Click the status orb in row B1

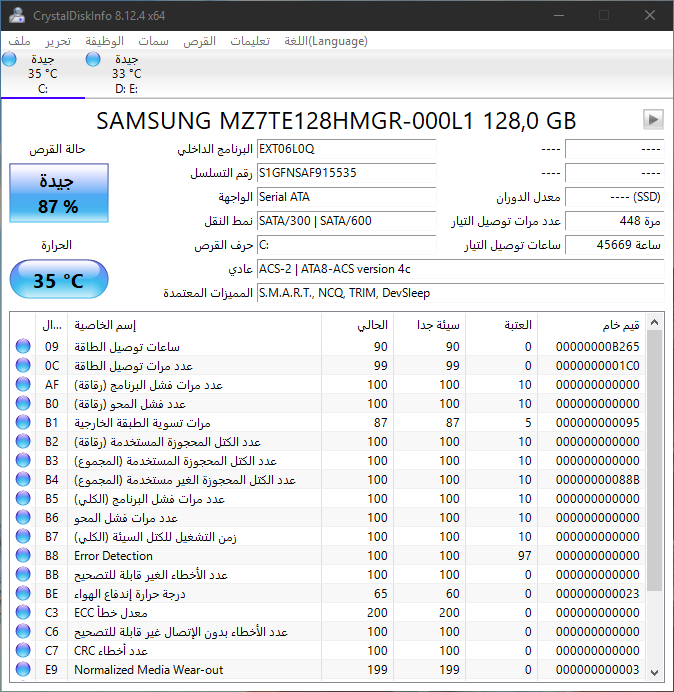23,422
